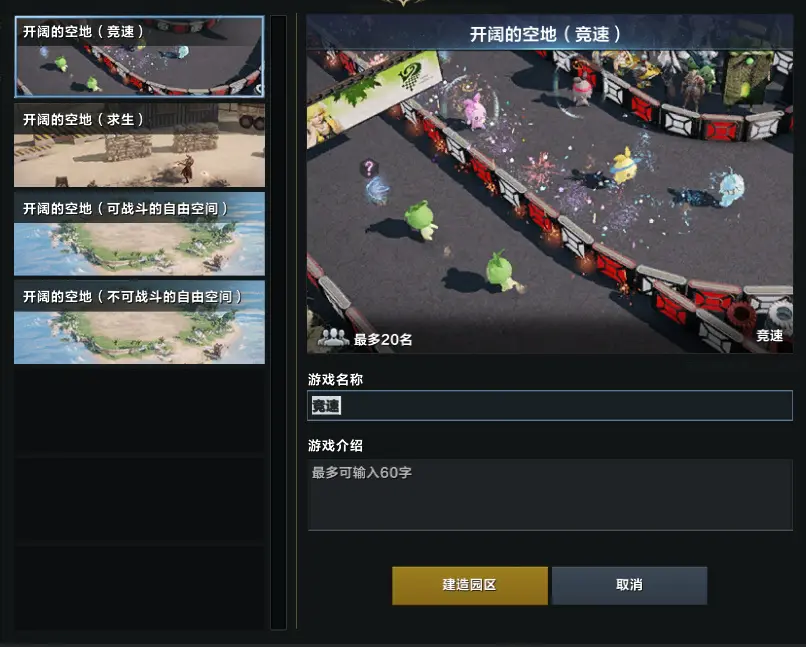This screenshot has height=647, width=806.
Task: Click the large racing map preview image
Action: click(549, 201)
